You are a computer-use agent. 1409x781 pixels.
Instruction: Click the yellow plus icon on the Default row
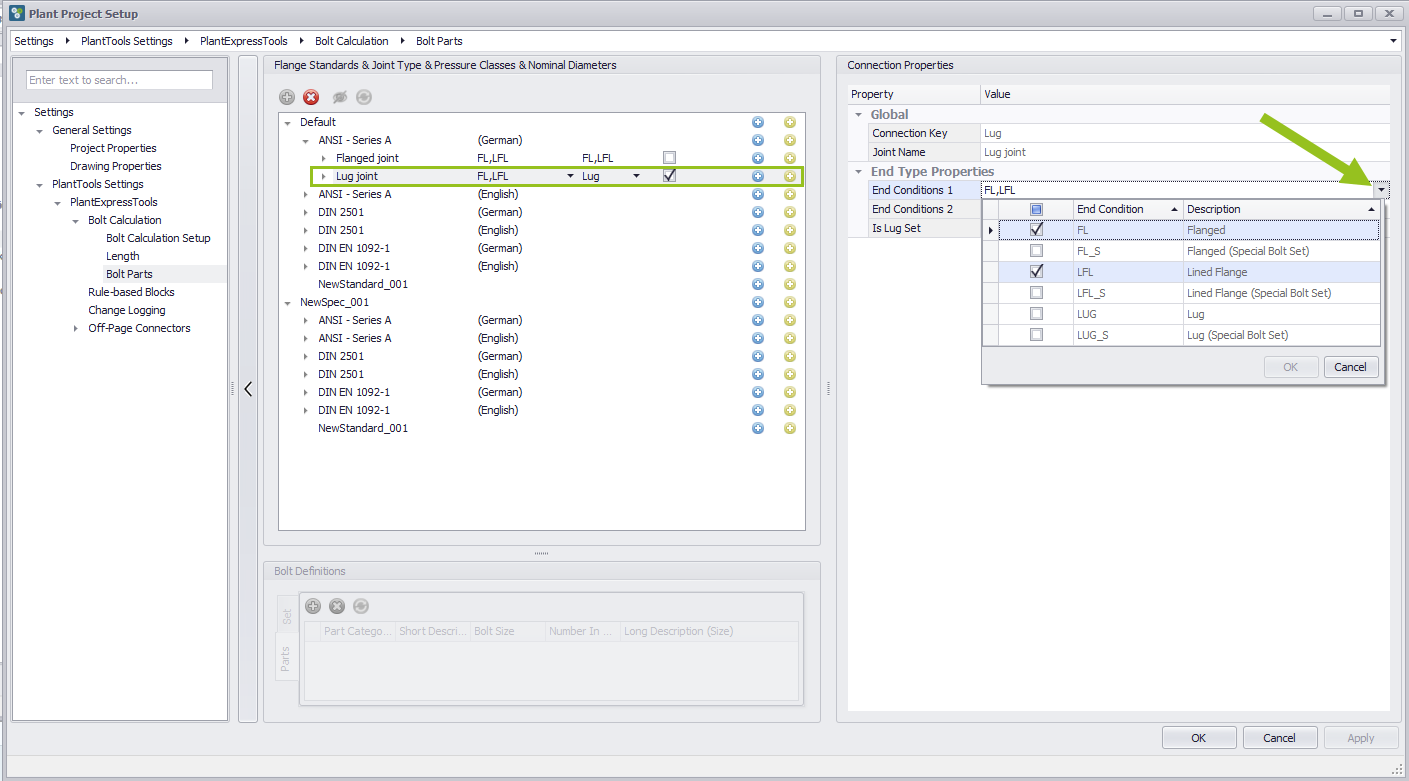point(790,122)
